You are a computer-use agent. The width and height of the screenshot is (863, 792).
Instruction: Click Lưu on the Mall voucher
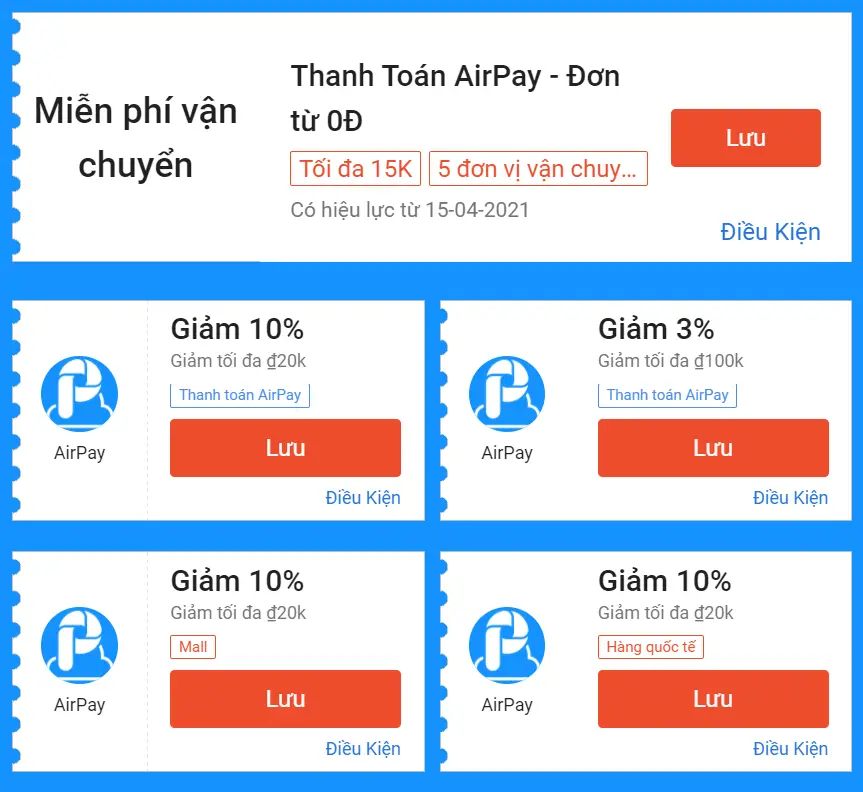[x=285, y=699]
